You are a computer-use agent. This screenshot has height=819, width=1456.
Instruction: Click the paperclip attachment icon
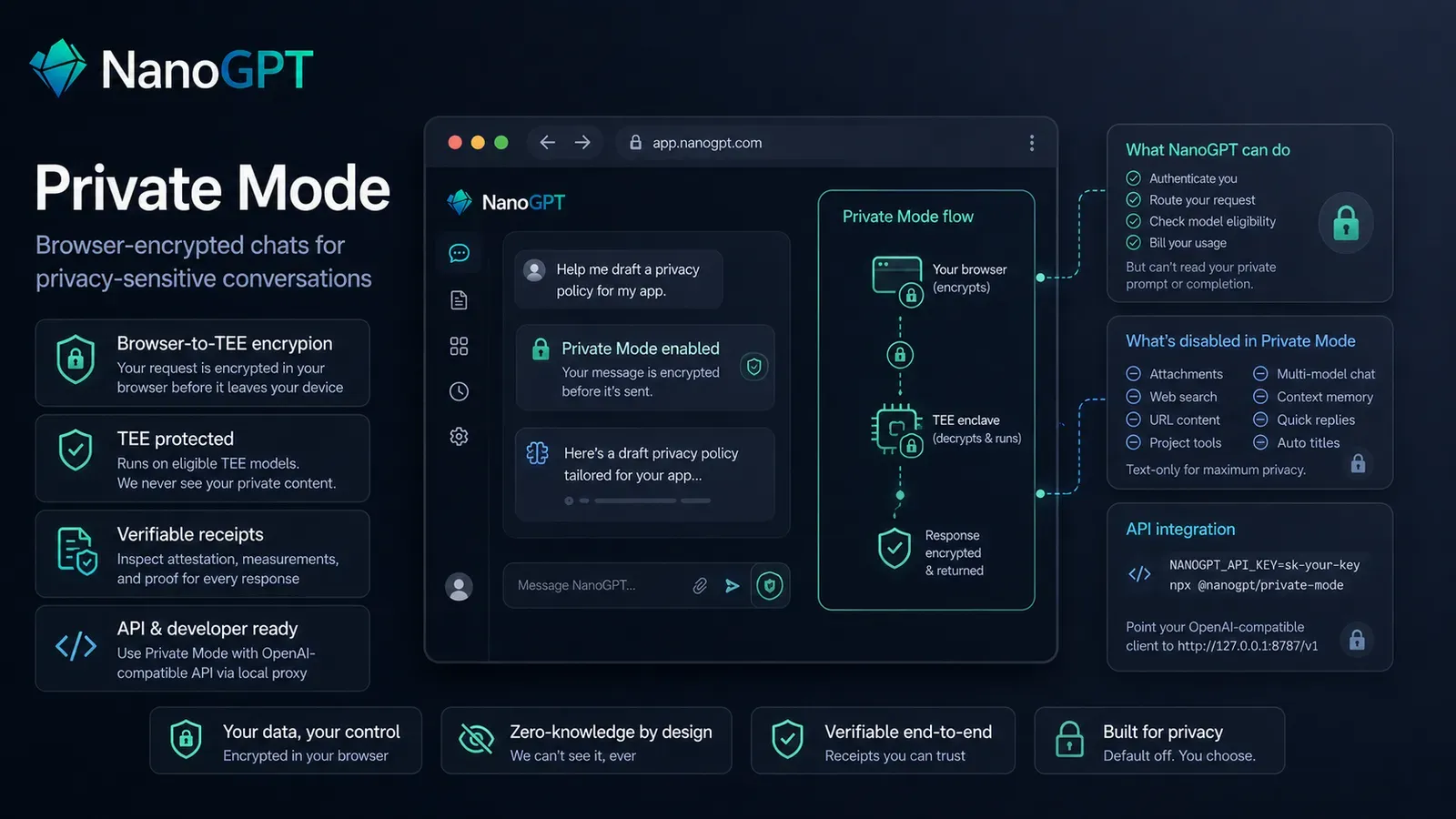click(700, 586)
